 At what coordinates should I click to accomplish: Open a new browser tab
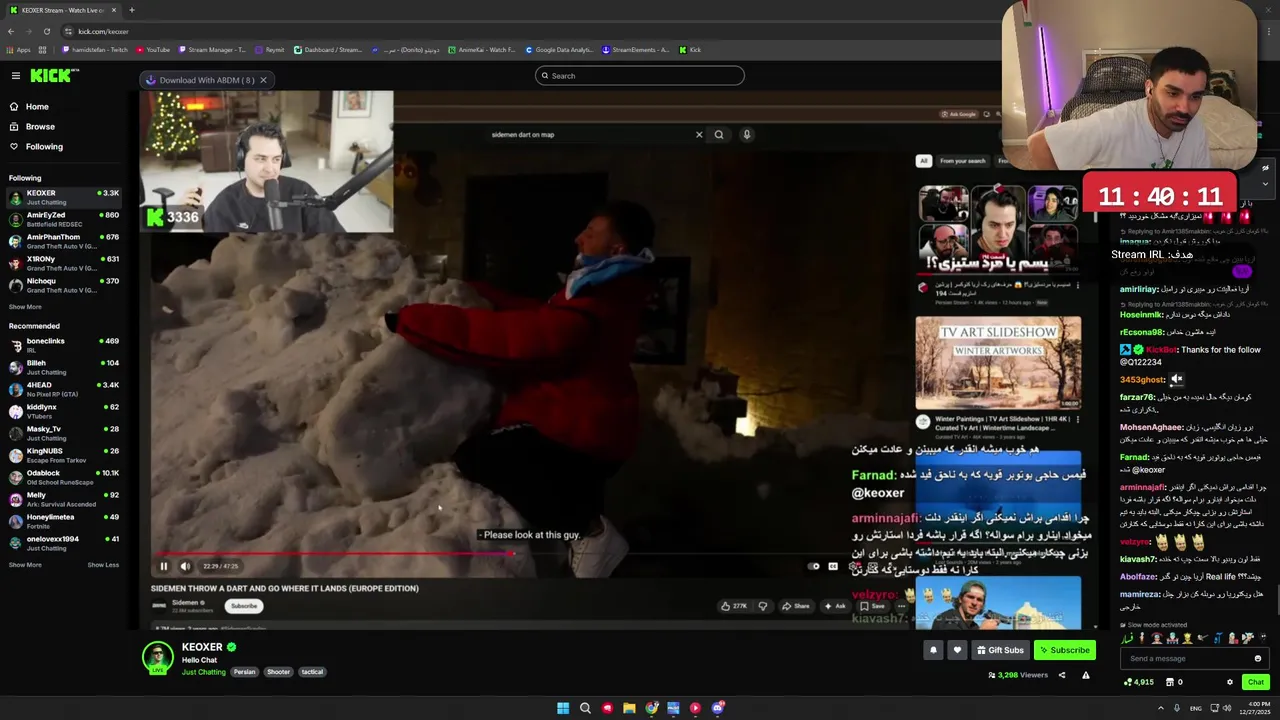tap(131, 10)
